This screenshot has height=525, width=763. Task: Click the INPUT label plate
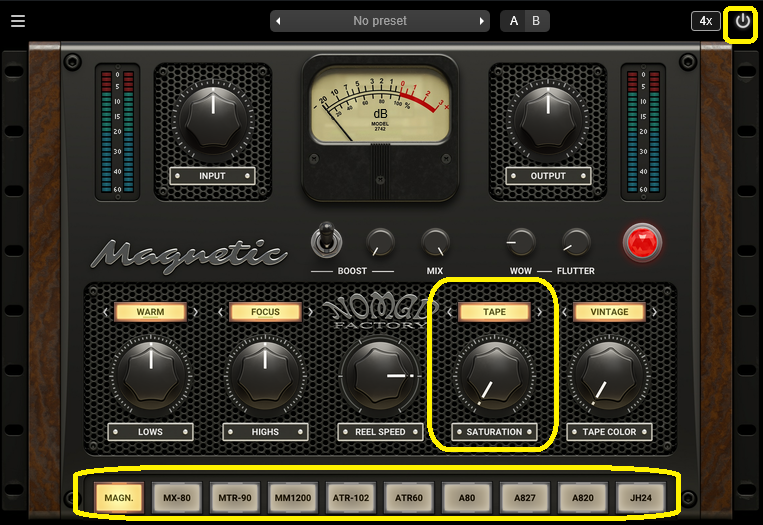[x=212, y=176]
